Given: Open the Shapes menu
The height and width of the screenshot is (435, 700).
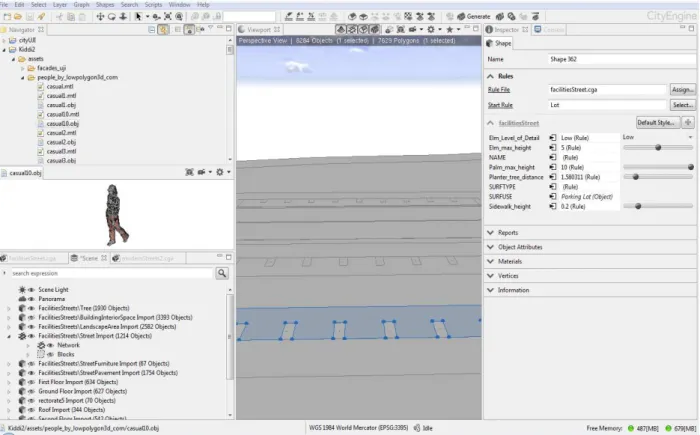Looking at the screenshot, I should [x=105, y=4].
